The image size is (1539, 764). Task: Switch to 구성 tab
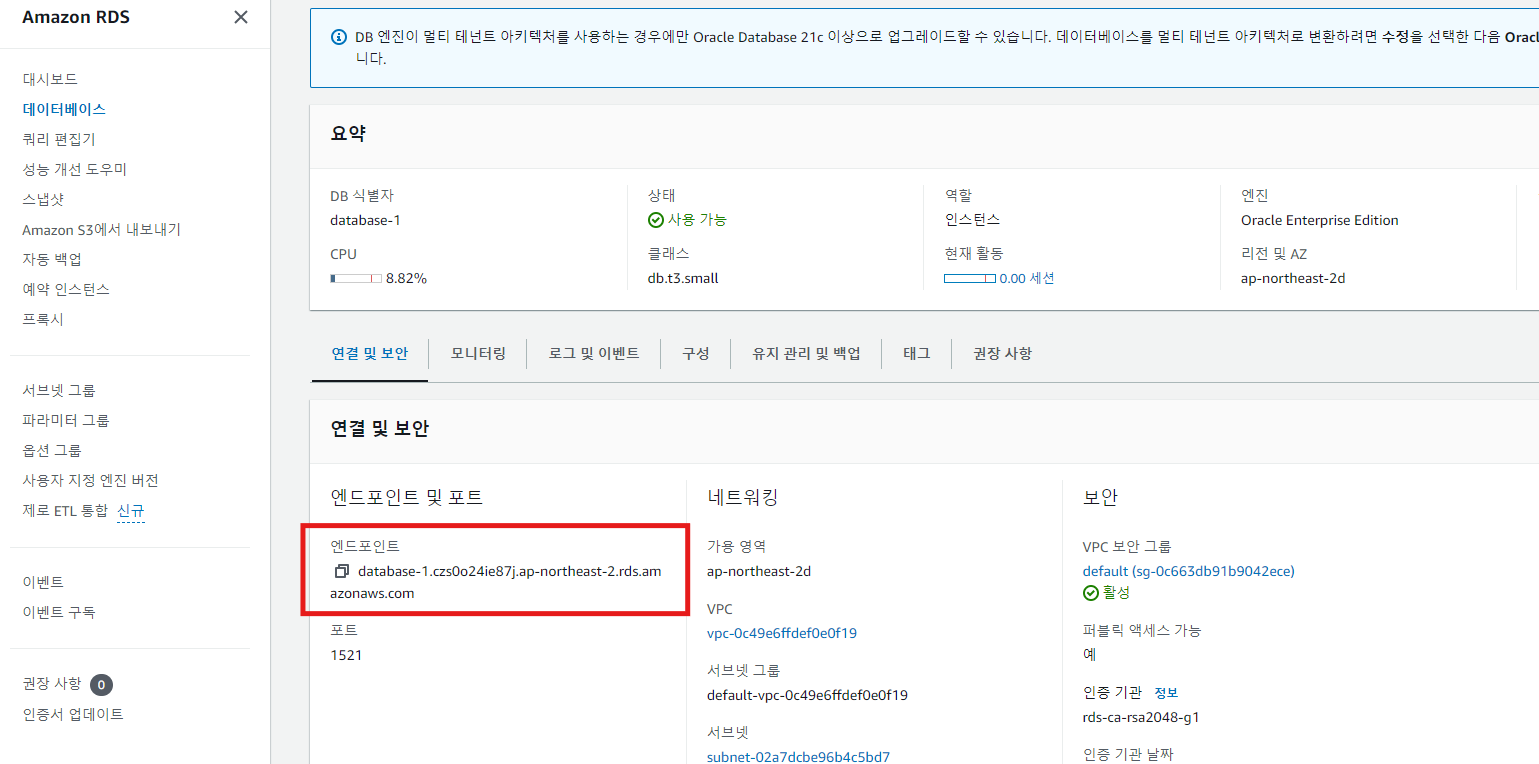click(696, 353)
